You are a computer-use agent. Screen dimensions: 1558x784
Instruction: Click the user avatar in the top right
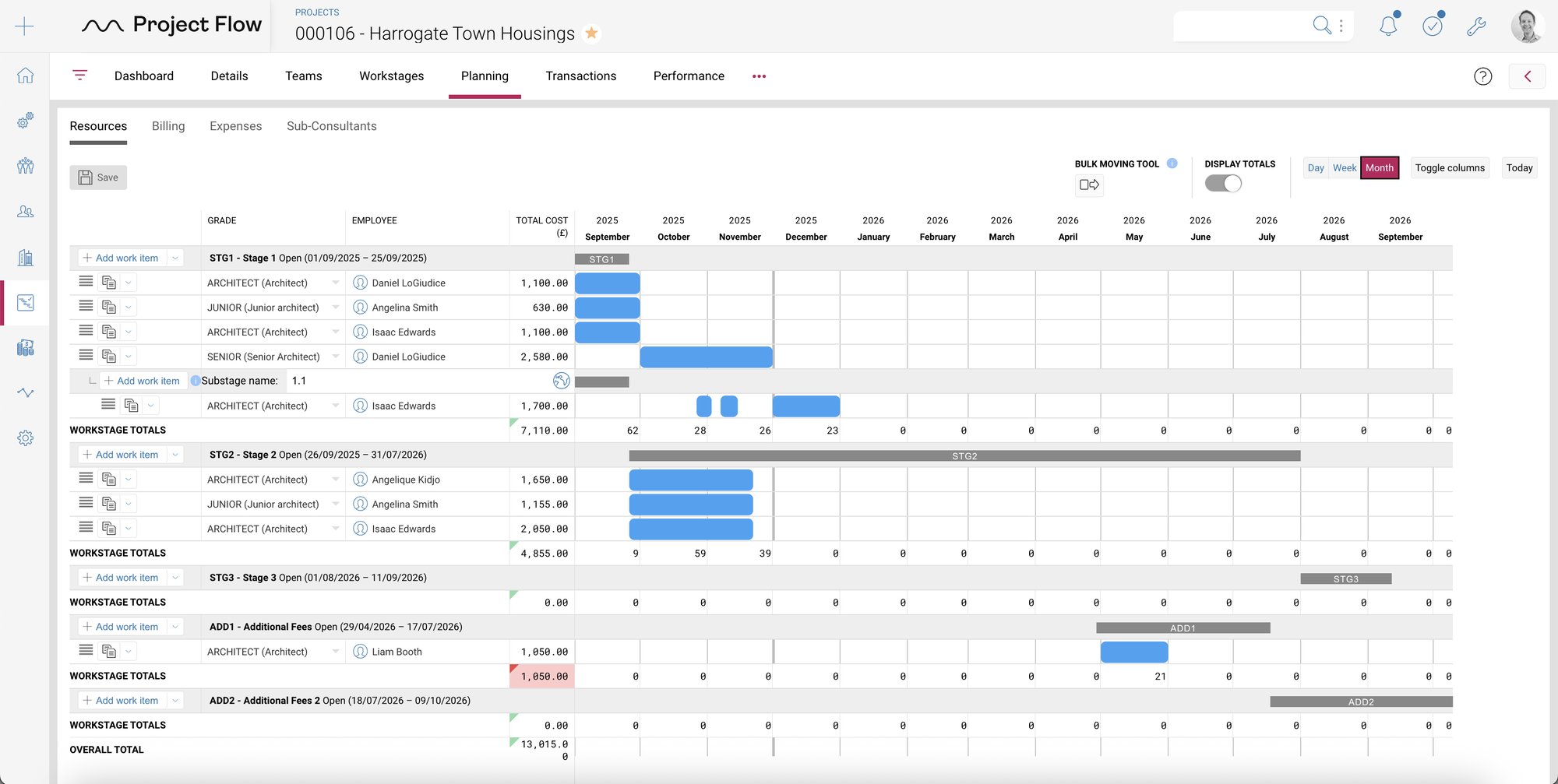1528,25
